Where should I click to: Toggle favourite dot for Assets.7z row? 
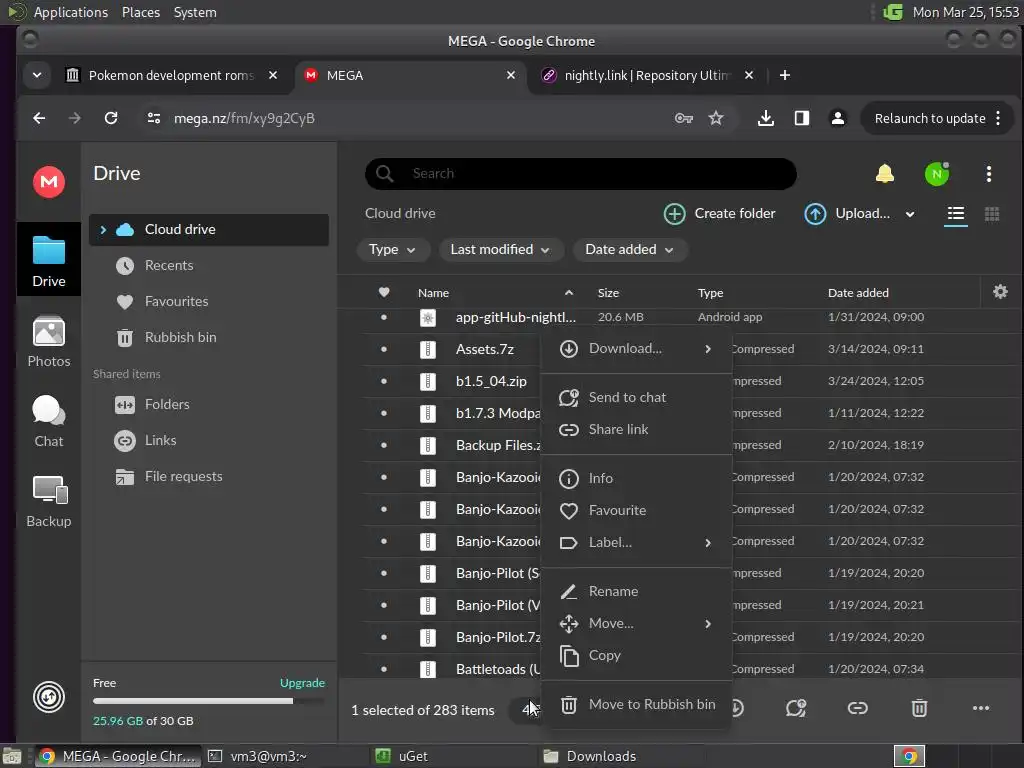384,349
